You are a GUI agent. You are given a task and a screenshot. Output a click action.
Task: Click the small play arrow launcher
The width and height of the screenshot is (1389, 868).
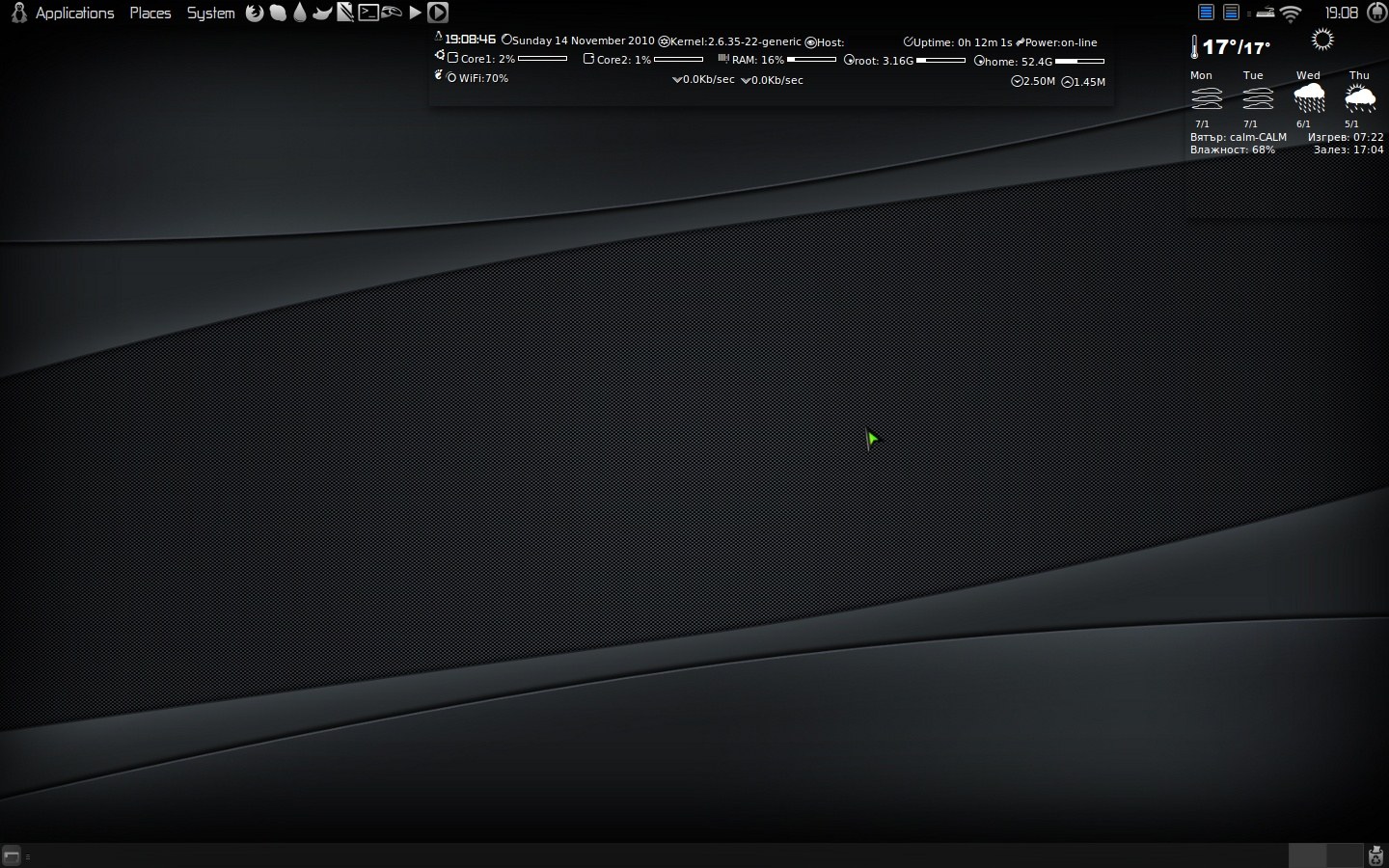pyautogui.click(x=415, y=13)
